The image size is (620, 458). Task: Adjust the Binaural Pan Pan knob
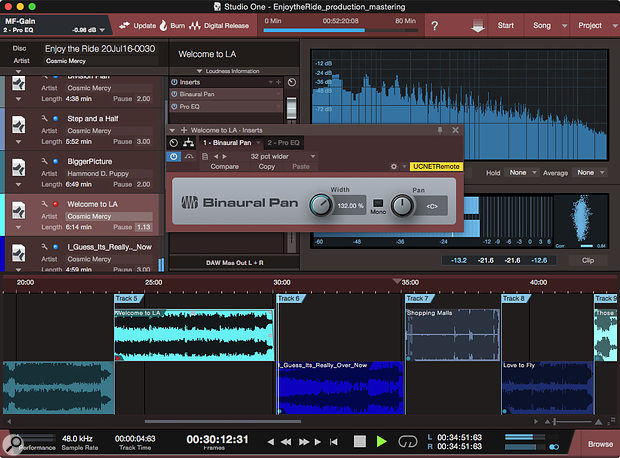(402, 205)
